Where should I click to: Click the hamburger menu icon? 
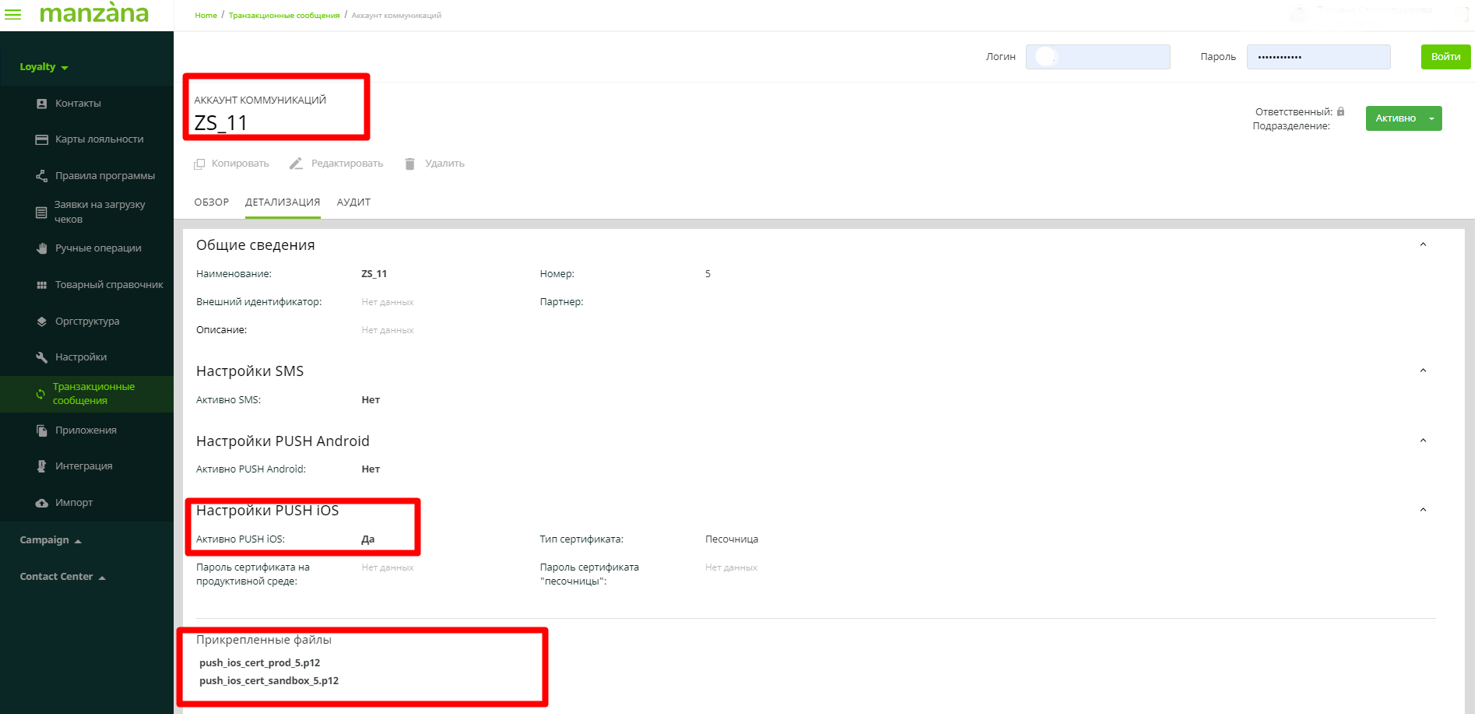coord(13,15)
